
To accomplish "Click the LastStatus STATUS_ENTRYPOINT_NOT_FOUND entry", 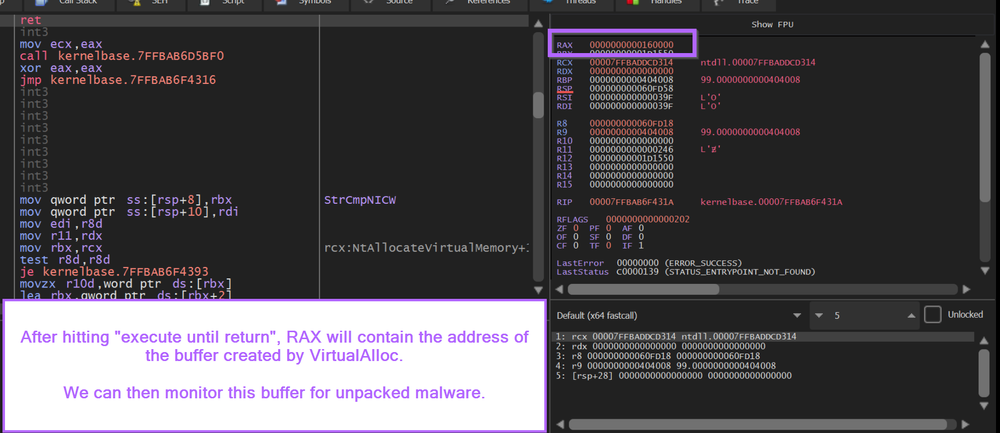I will tap(686, 272).
